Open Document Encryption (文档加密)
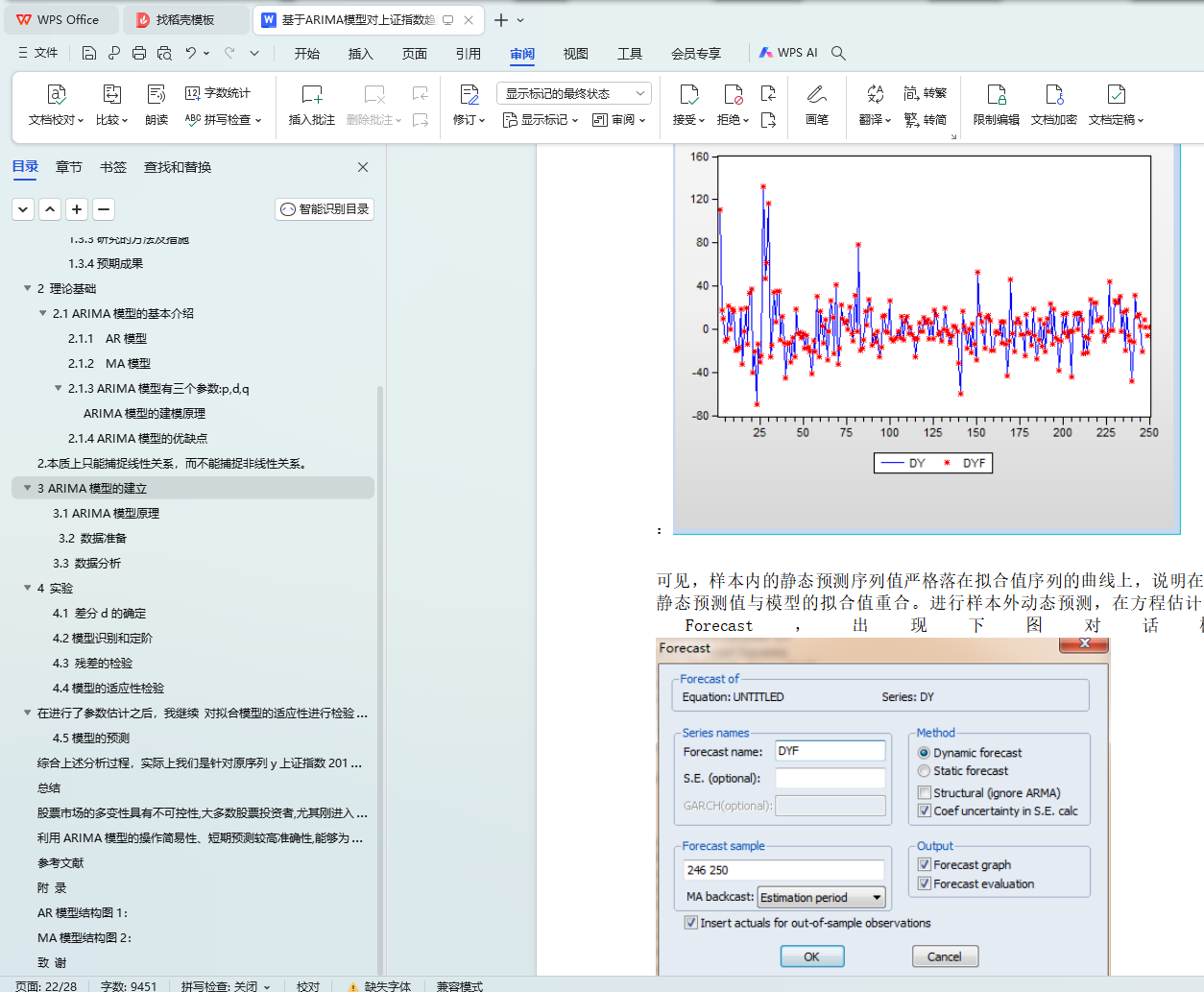 click(1054, 105)
